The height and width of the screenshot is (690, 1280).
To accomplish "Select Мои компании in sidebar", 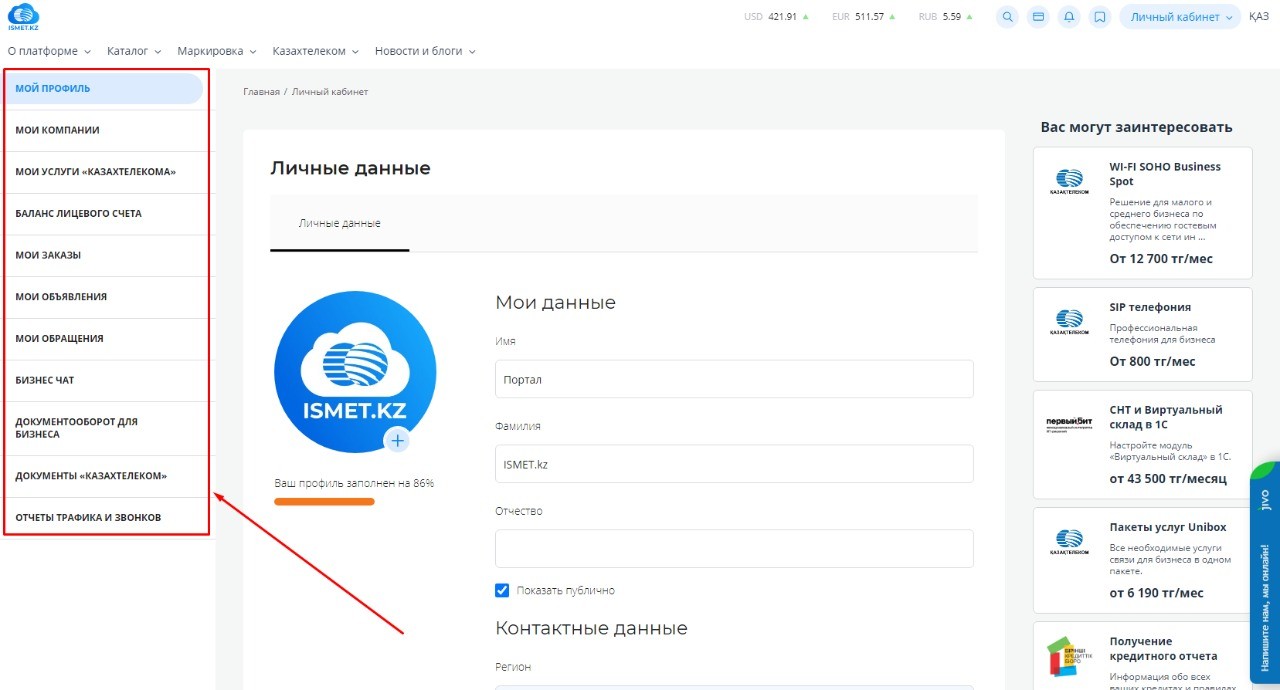I will tap(57, 130).
